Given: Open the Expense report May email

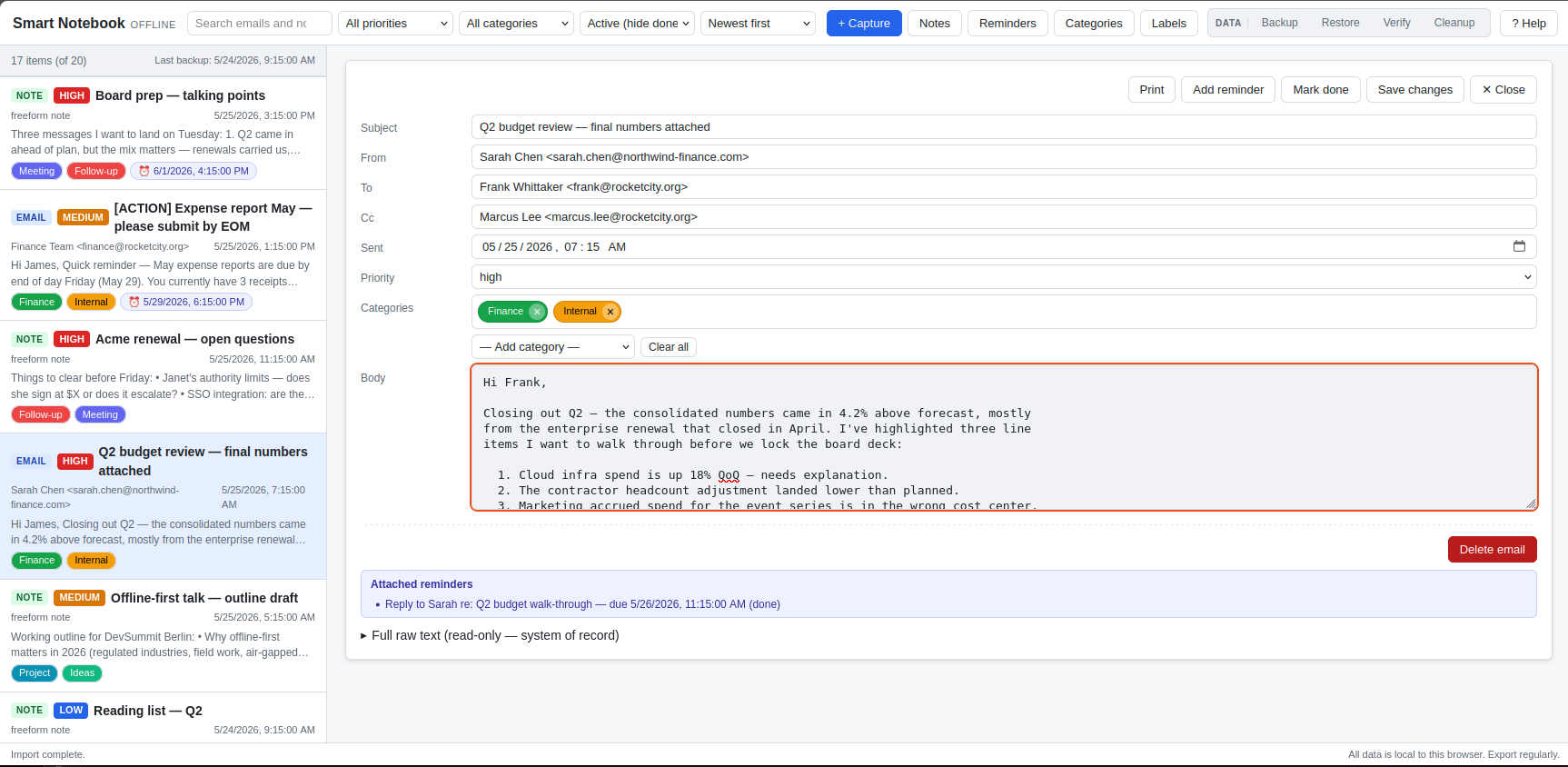Looking at the screenshot, I should [163, 254].
